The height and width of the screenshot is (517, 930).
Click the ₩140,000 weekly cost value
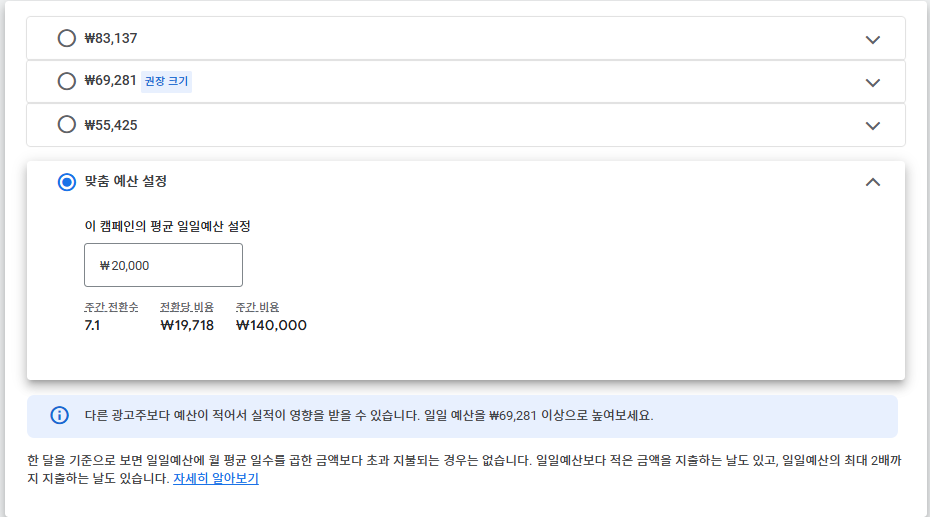point(271,325)
